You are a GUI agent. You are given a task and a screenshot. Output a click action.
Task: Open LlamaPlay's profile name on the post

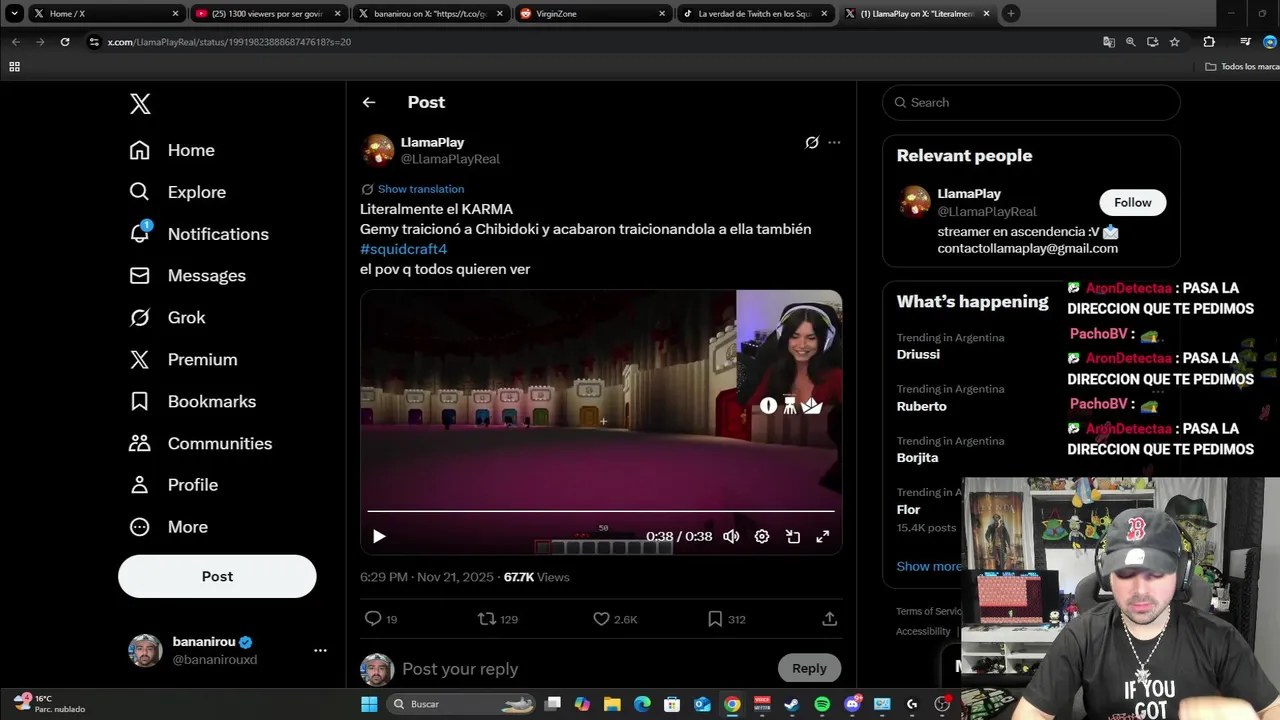coord(432,142)
